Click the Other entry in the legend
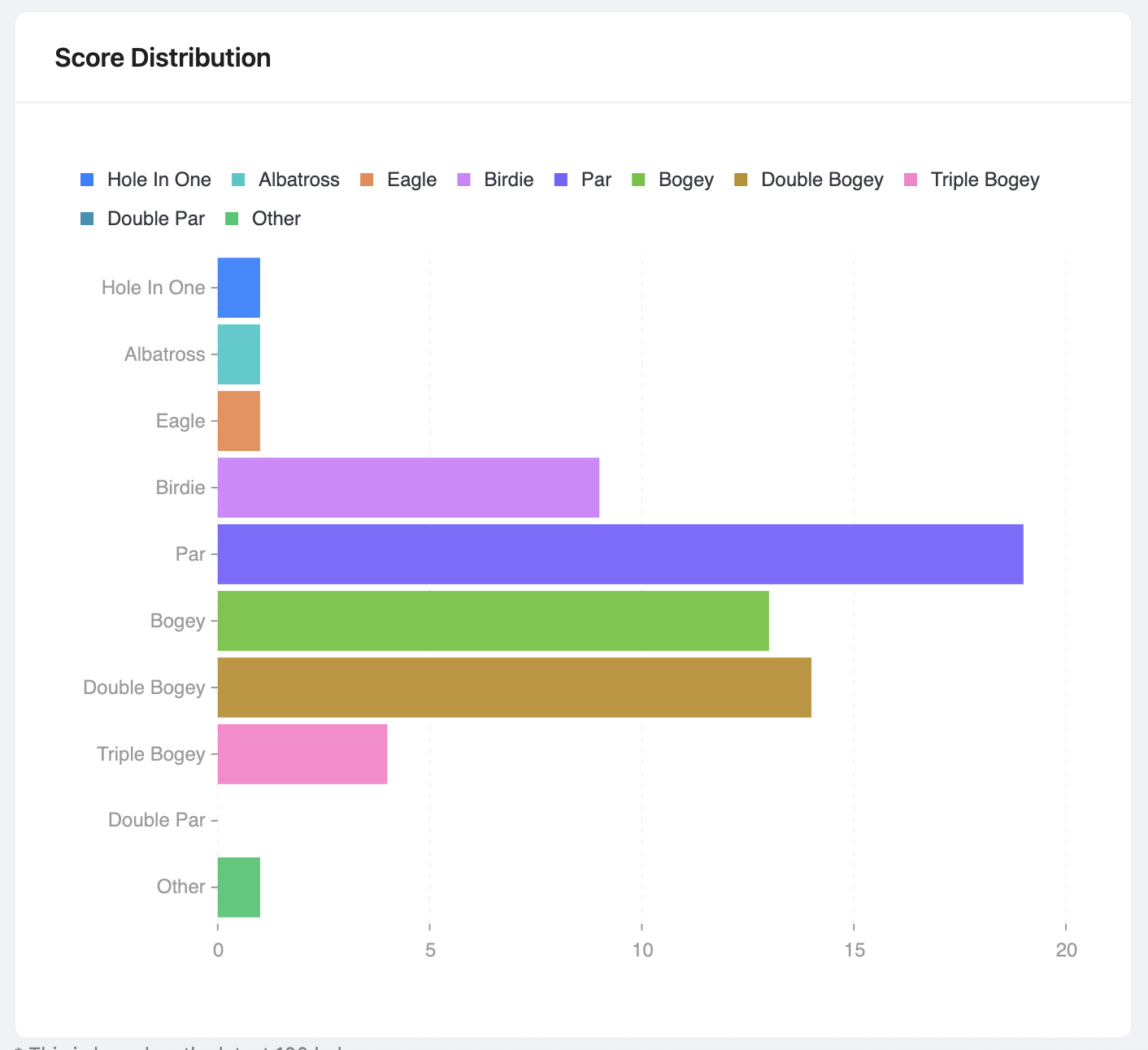1148x1050 pixels. pos(276,219)
